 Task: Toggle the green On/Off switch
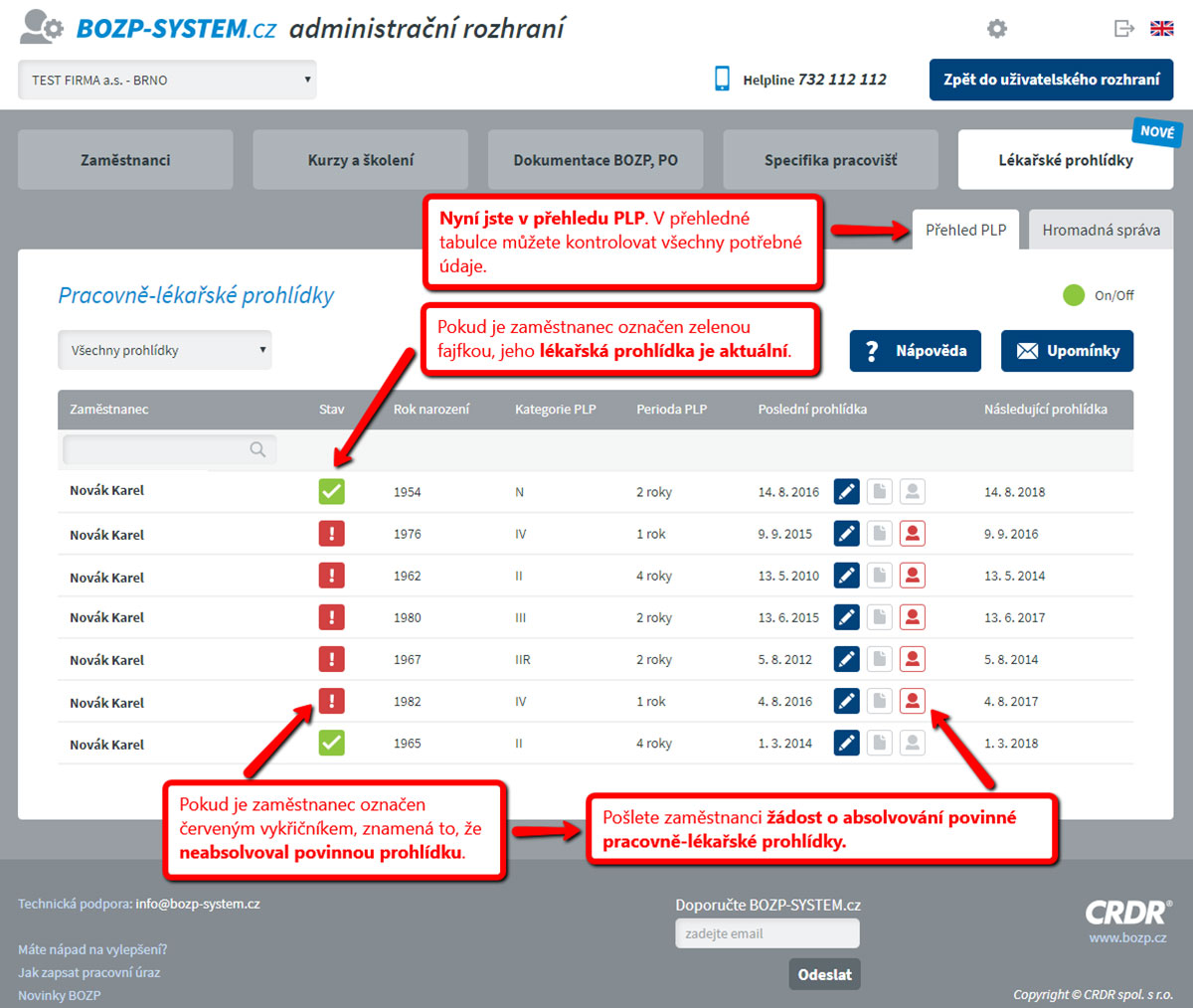[x=1074, y=294]
